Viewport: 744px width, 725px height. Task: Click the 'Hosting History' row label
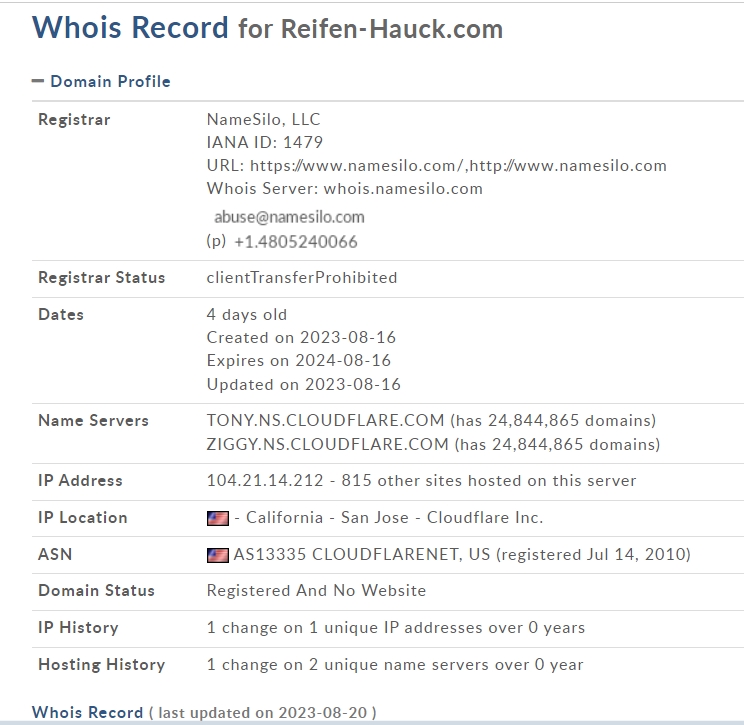click(x=102, y=665)
